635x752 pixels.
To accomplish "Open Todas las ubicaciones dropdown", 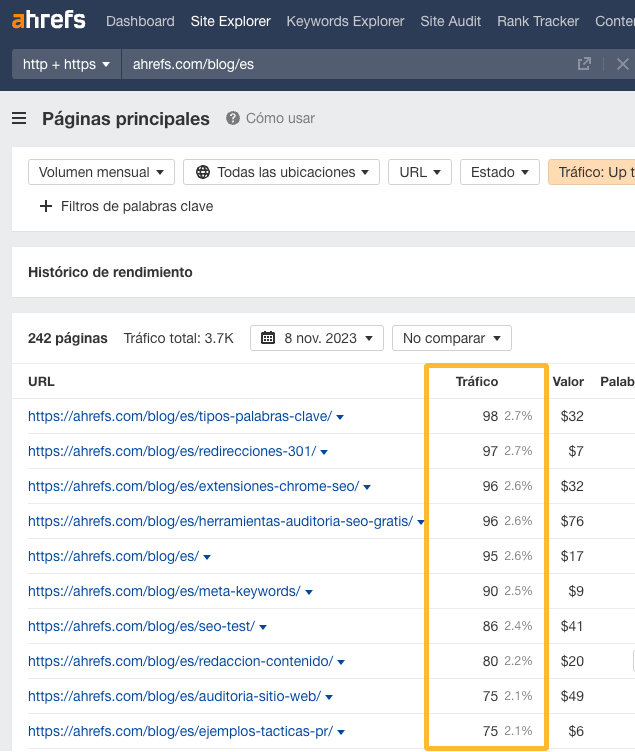I will (x=282, y=172).
